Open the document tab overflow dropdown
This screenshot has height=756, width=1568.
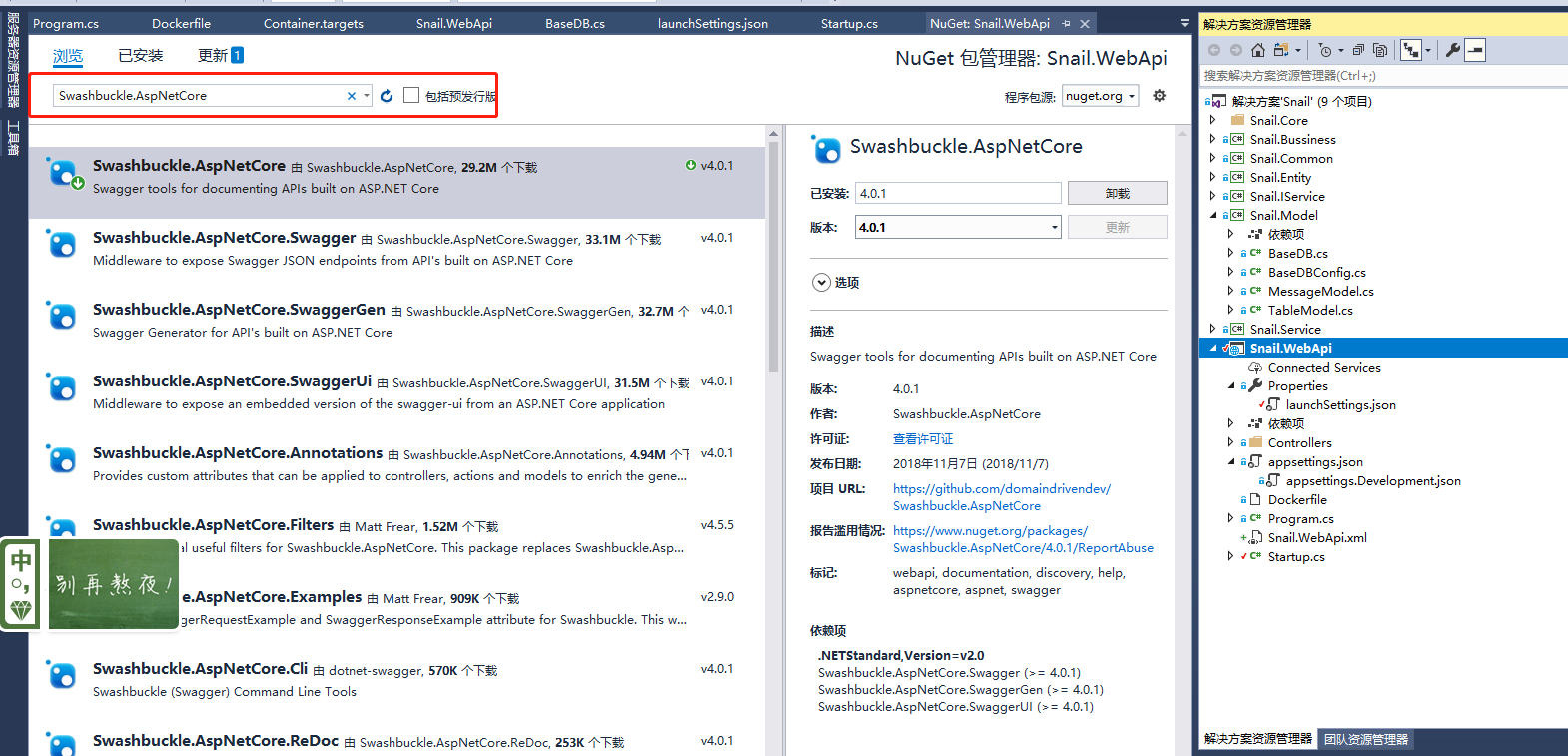point(1185,23)
